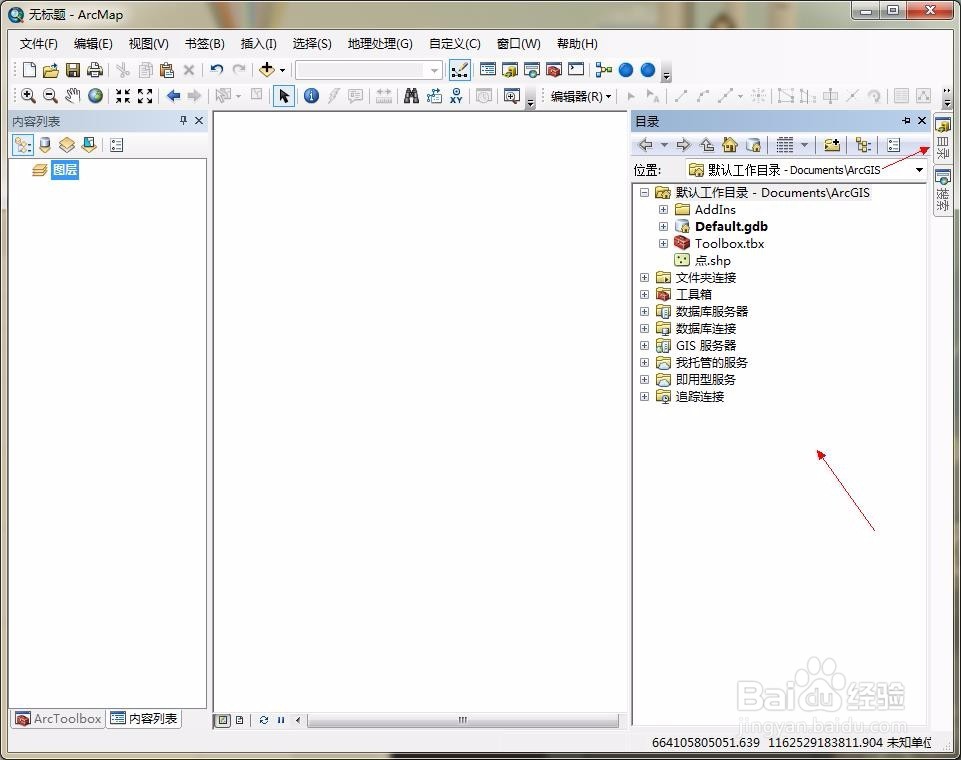Undo the last action

click(216, 70)
